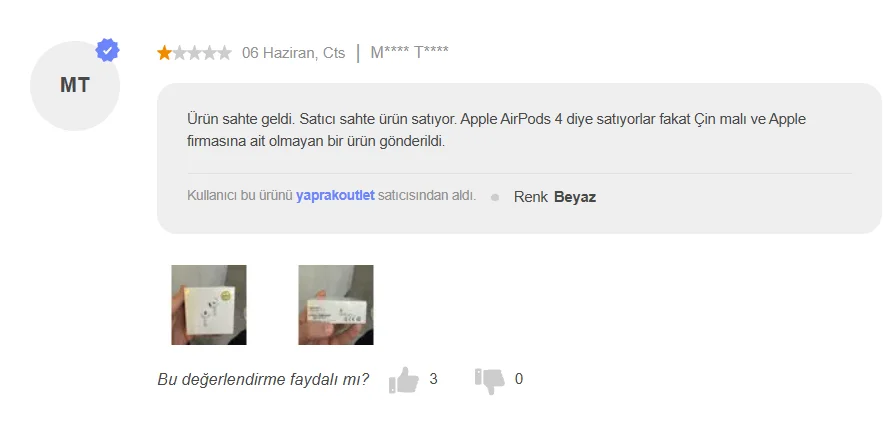Click review text starting with Ürün sahte geldi
The image size is (896, 428).
(x=497, y=131)
